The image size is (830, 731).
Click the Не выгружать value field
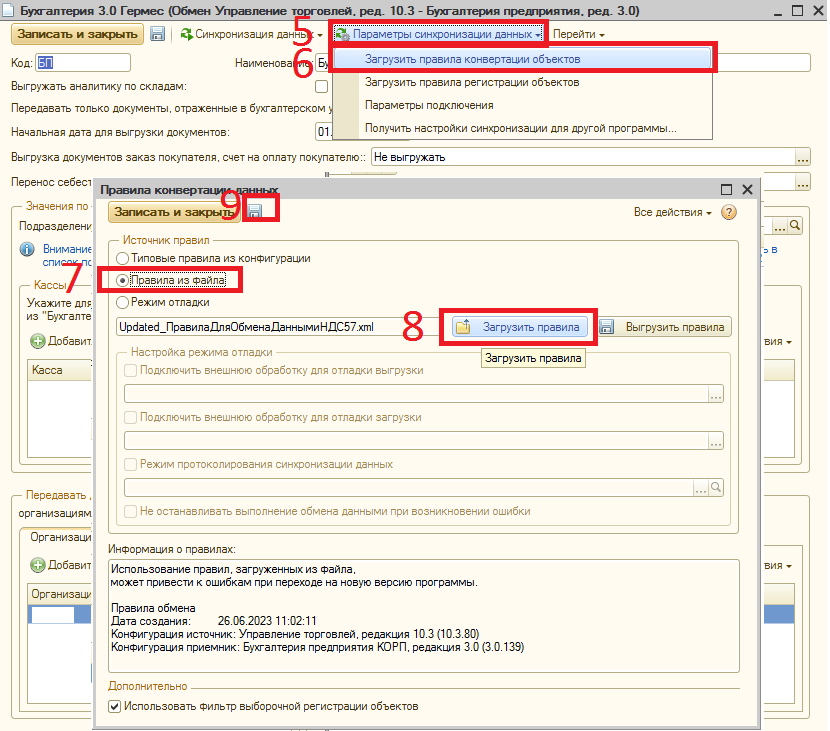[x=583, y=157]
